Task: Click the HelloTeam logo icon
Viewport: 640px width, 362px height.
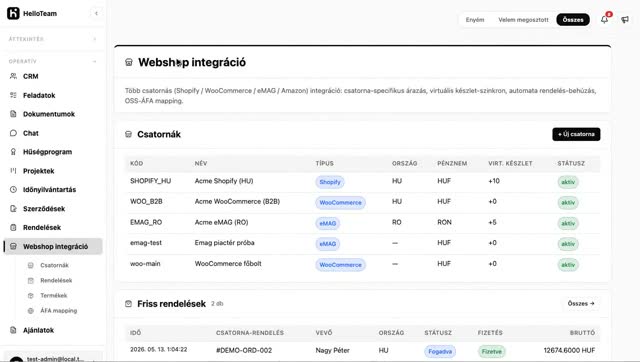Action: (x=13, y=13)
